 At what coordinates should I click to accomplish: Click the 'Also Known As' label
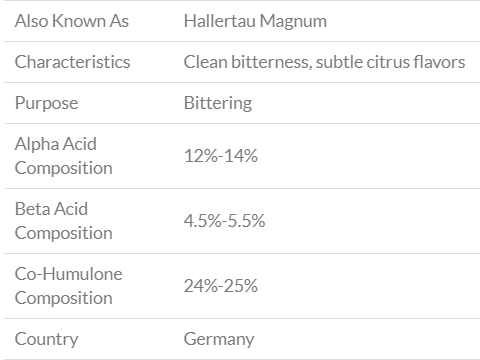point(72,21)
